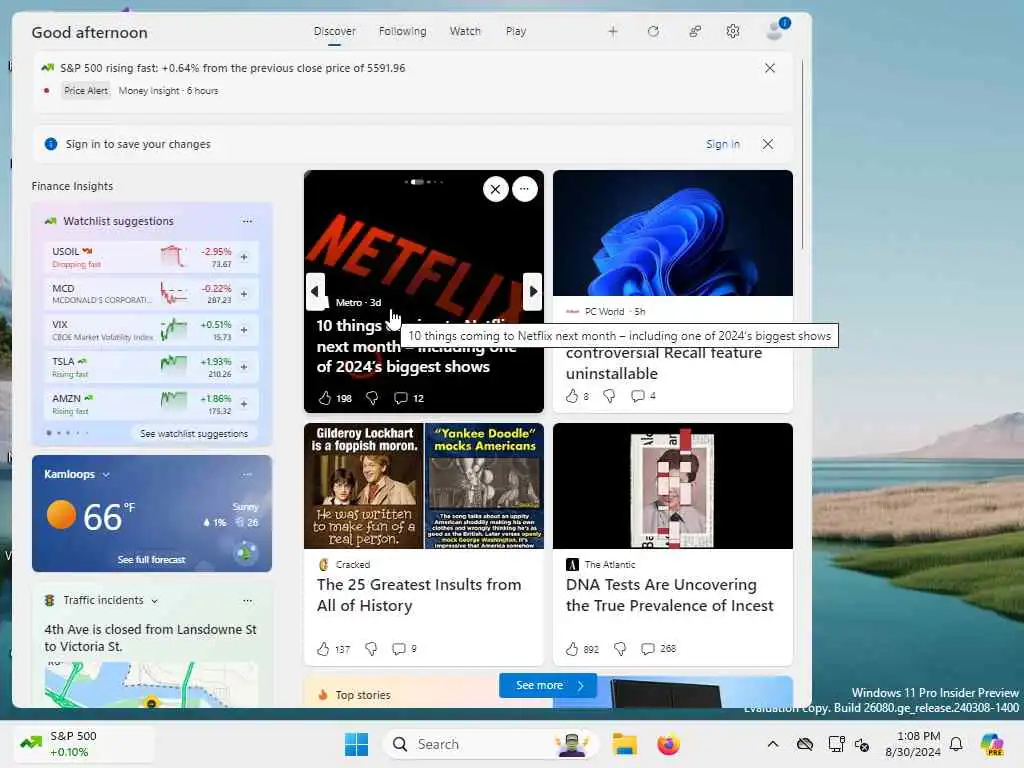The height and width of the screenshot is (768, 1024).
Task: Switch to the Following tab
Action: pos(402,31)
